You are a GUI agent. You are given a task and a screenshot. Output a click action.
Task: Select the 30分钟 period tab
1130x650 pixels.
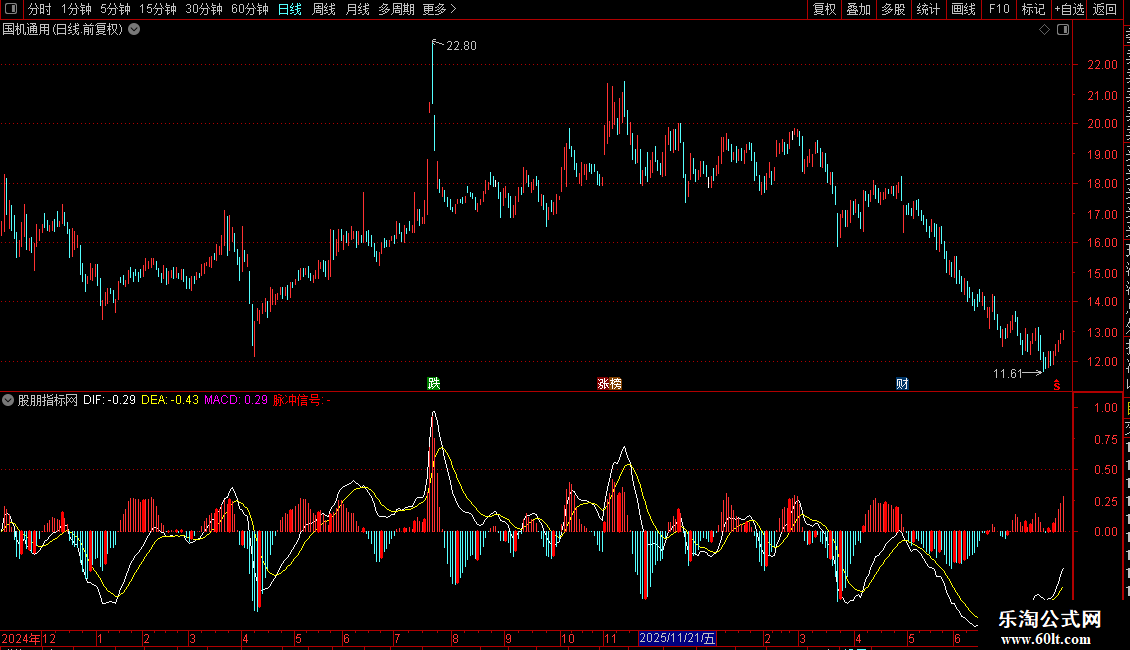203,9
